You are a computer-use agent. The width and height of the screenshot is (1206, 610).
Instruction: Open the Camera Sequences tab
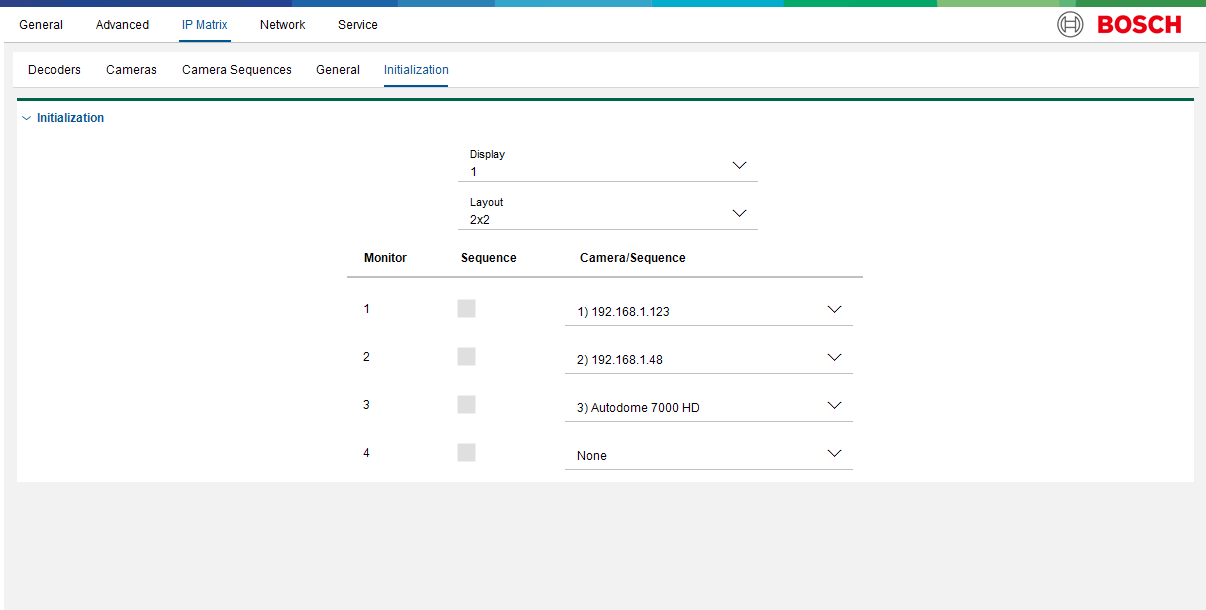pyautogui.click(x=237, y=70)
